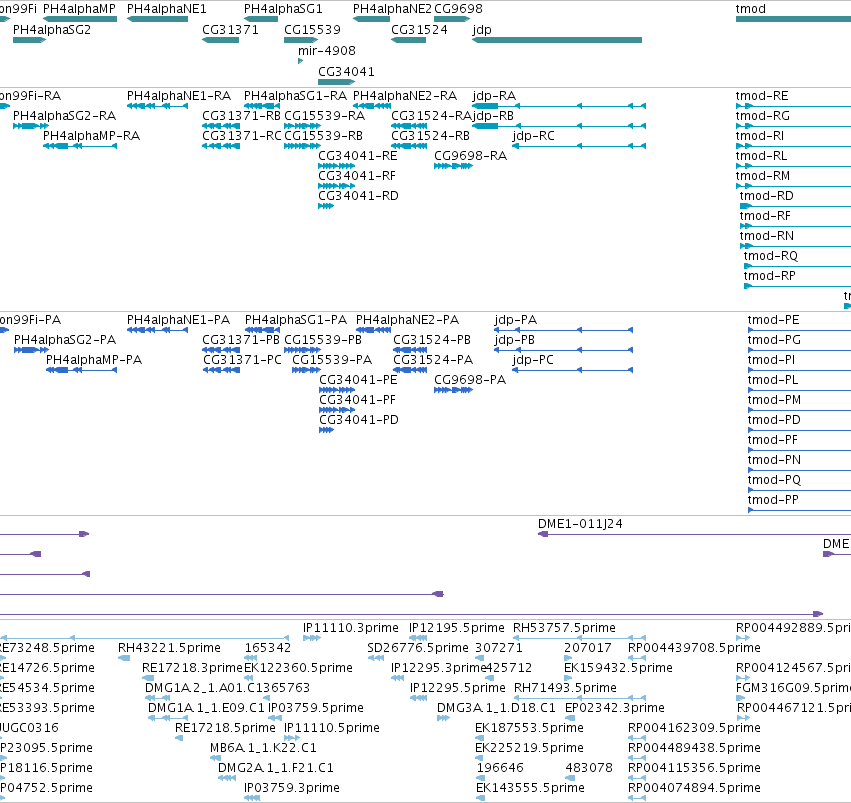Viewport: 851px width, 803px height.
Task: Select the EP02342.3prime EST label
Action: click(615, 708)
